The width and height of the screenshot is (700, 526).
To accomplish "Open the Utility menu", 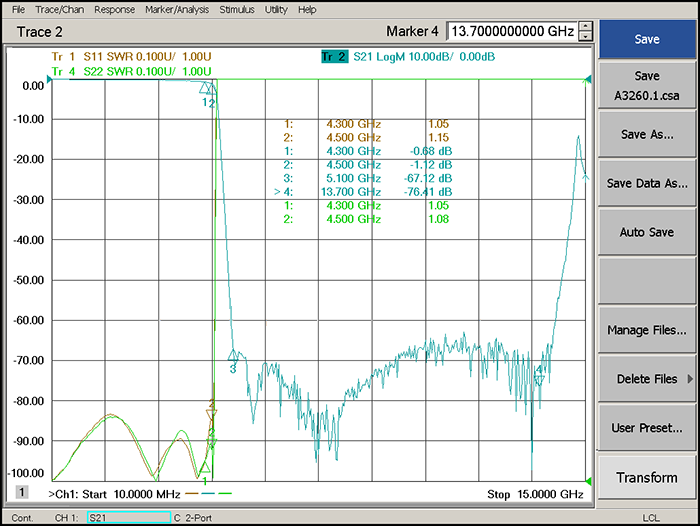I will click(276, 9).
